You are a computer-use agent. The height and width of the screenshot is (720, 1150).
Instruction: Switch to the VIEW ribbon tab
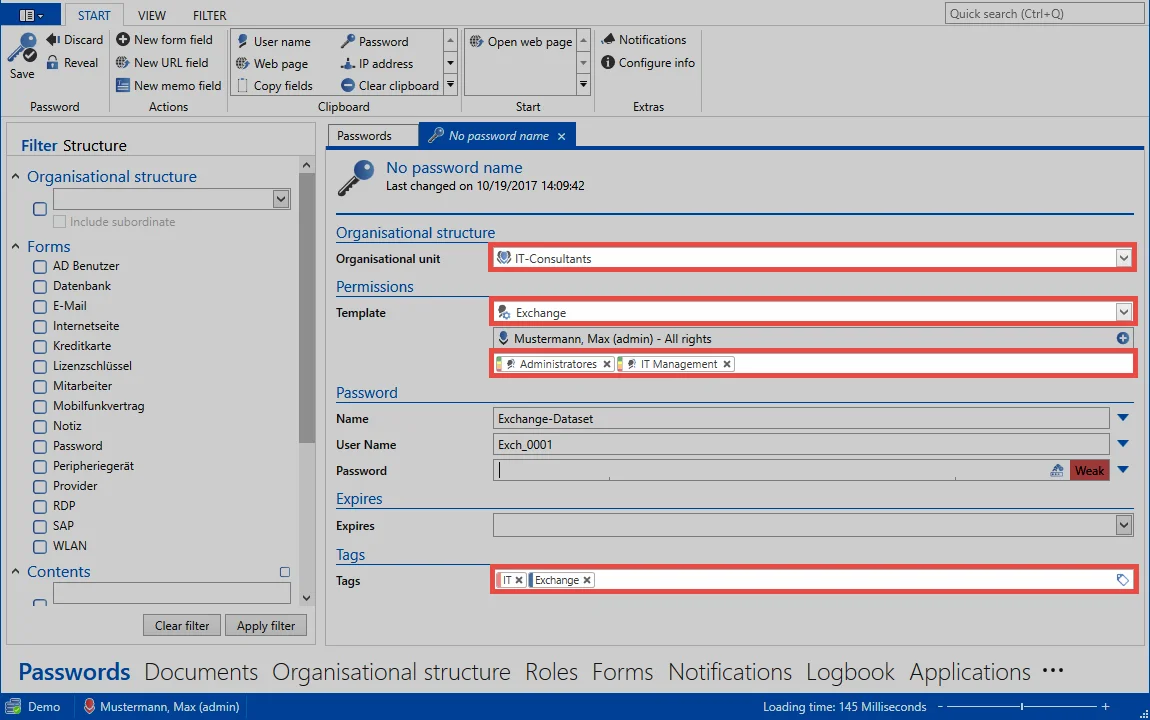click(152, 15)
